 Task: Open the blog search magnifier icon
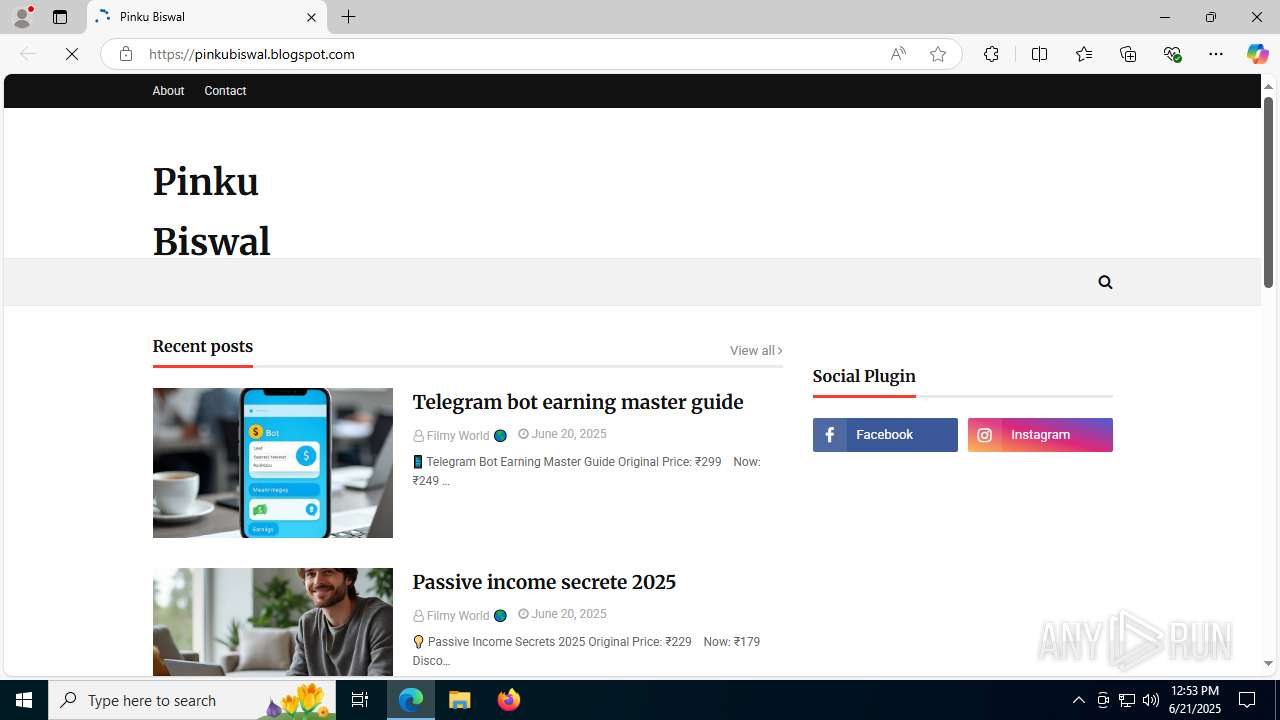point(1105,282)
